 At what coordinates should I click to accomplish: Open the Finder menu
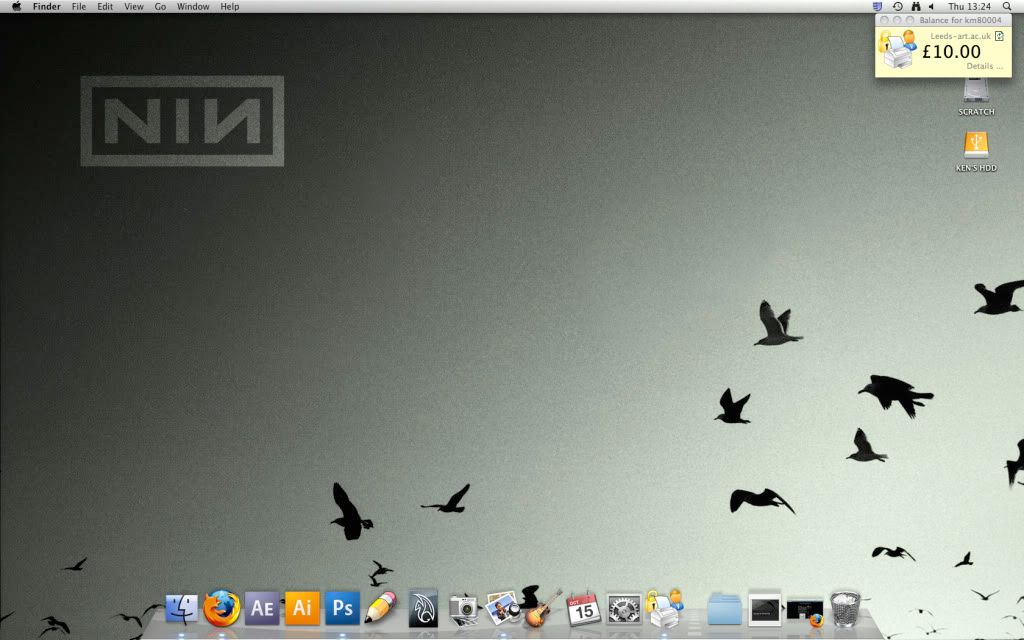(47, 7)
